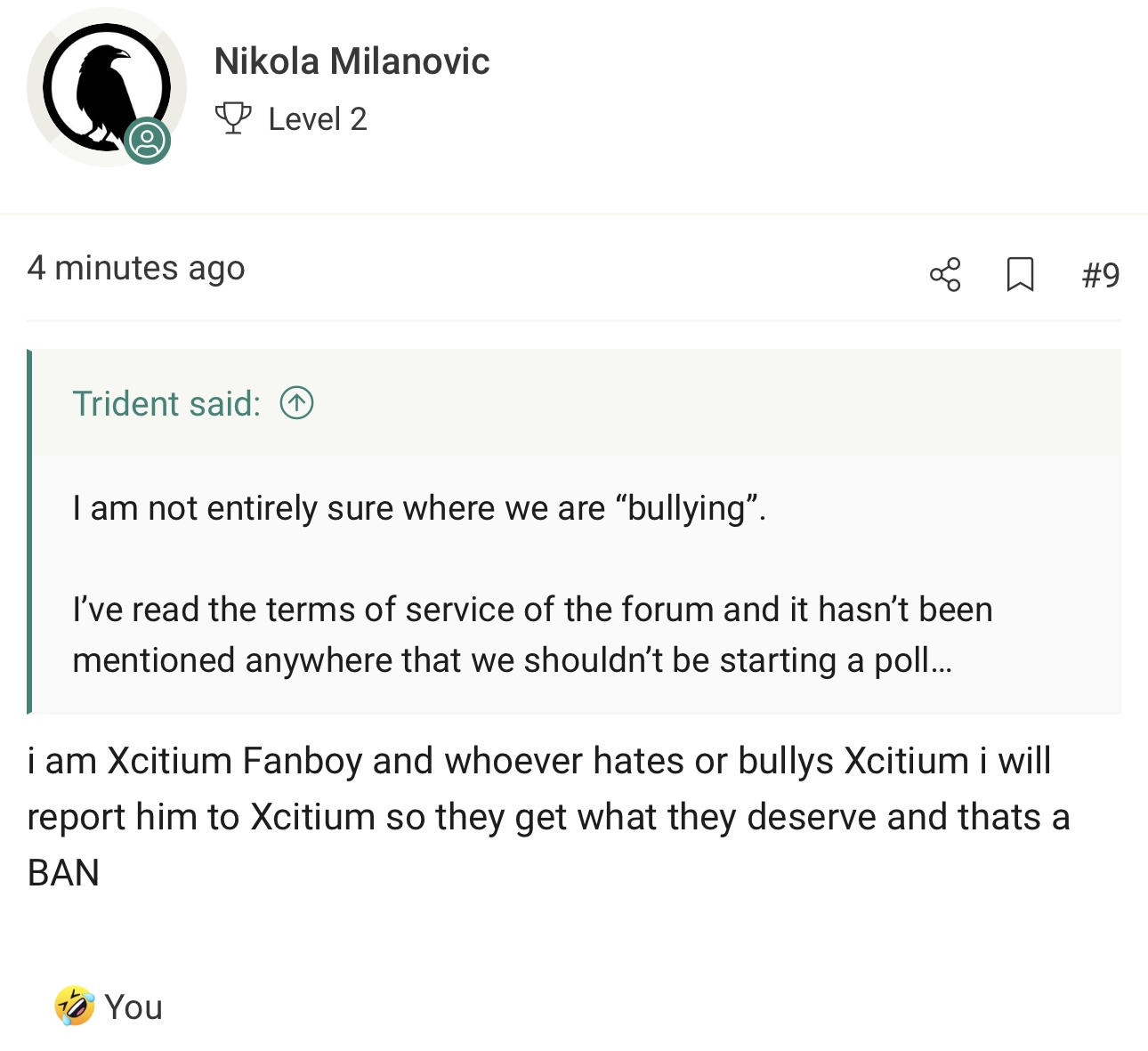Click "You" to view who reacted

point(133,1007)
